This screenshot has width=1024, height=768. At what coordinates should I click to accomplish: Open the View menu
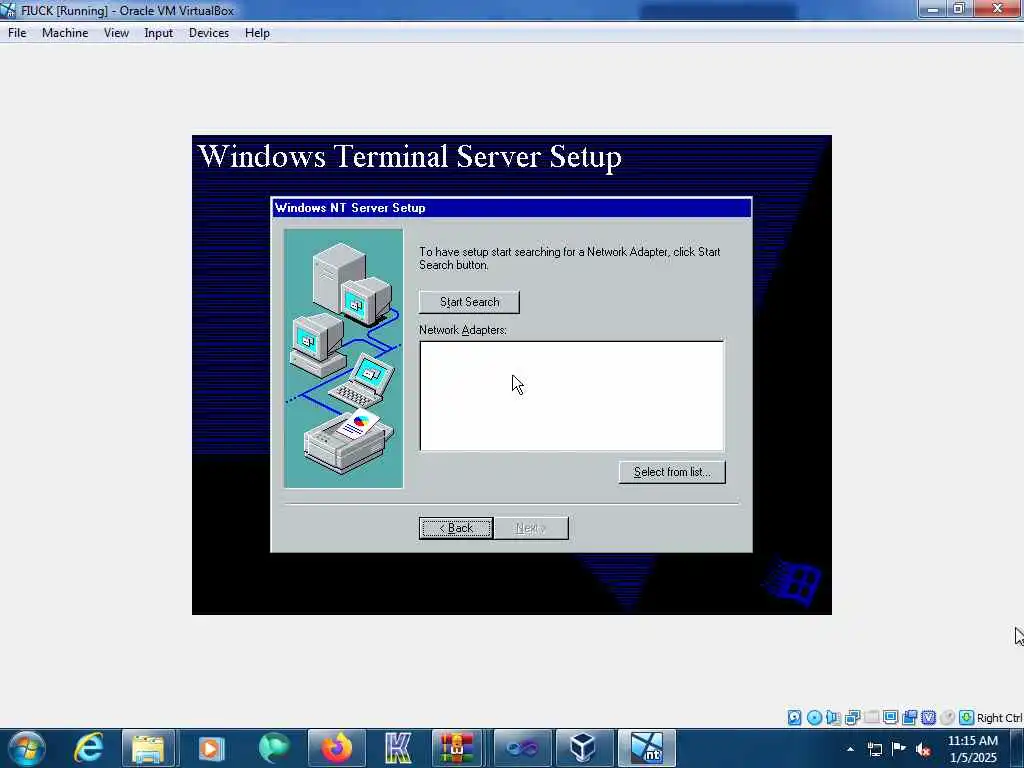[116, 33]
